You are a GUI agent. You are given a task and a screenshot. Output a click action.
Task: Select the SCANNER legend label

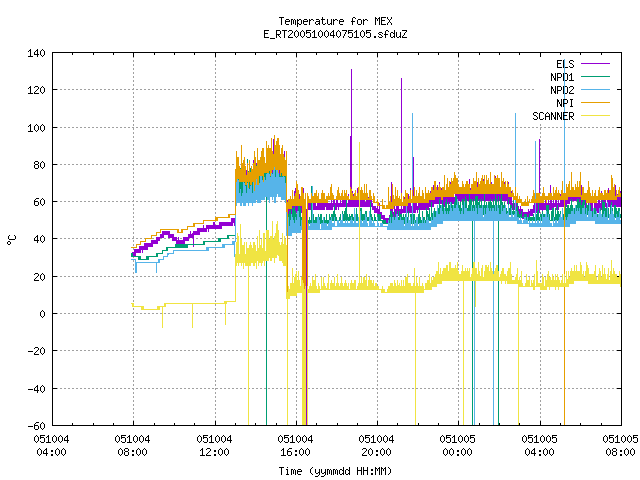click(x=553, y=116)
